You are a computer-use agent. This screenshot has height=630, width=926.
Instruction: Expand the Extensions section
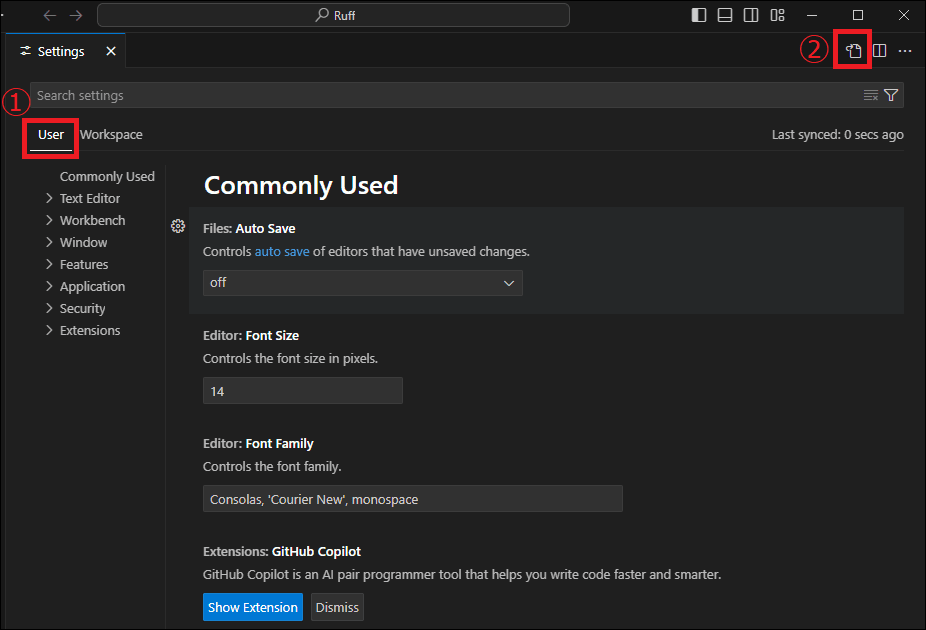click(49, 330)
